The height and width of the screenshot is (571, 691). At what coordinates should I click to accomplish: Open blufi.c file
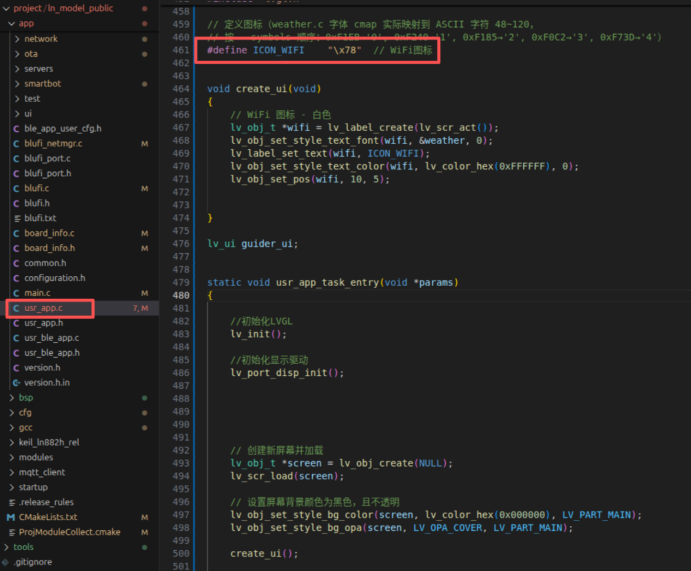pyautogui.click(x=37, y=188)
